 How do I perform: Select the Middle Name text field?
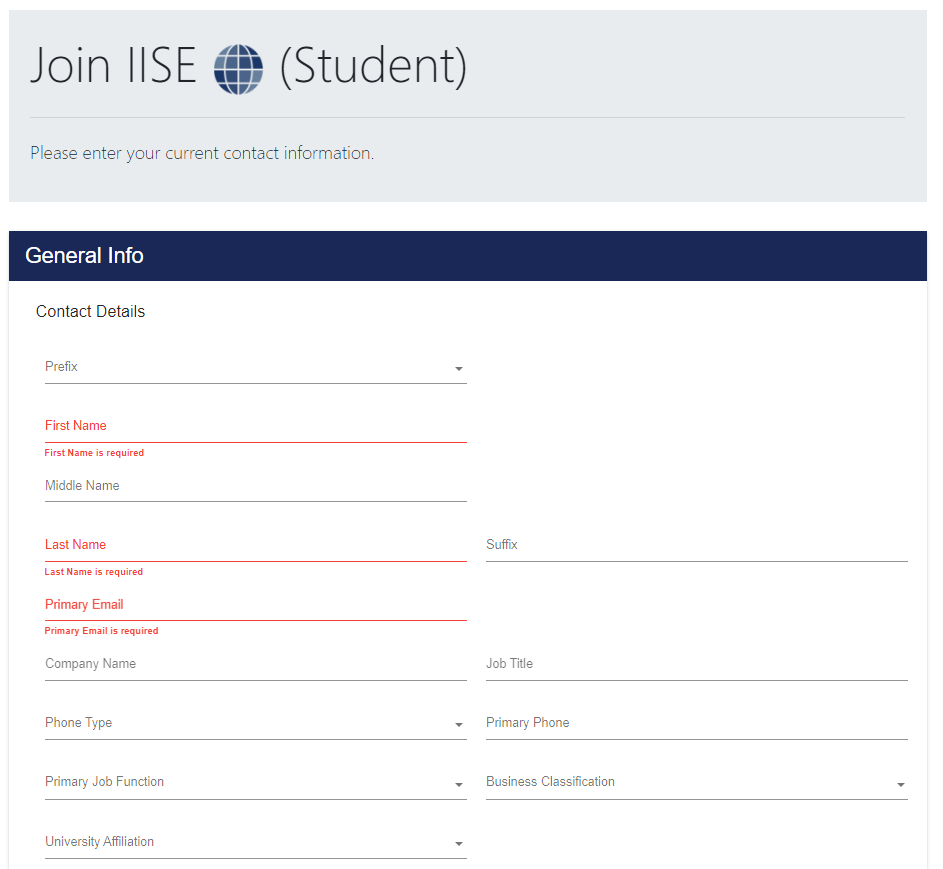256,486
